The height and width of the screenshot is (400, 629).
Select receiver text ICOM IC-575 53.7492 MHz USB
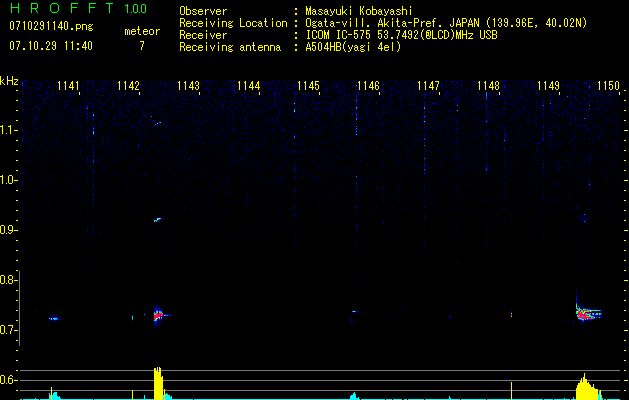[x=401, y=35]
